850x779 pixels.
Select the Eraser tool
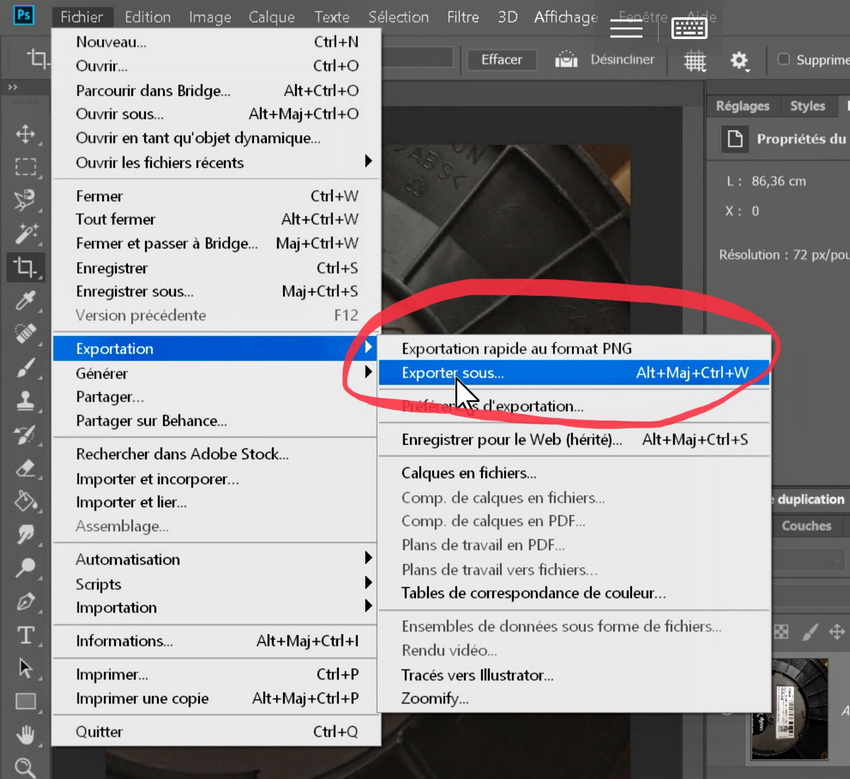coord(25,468)
